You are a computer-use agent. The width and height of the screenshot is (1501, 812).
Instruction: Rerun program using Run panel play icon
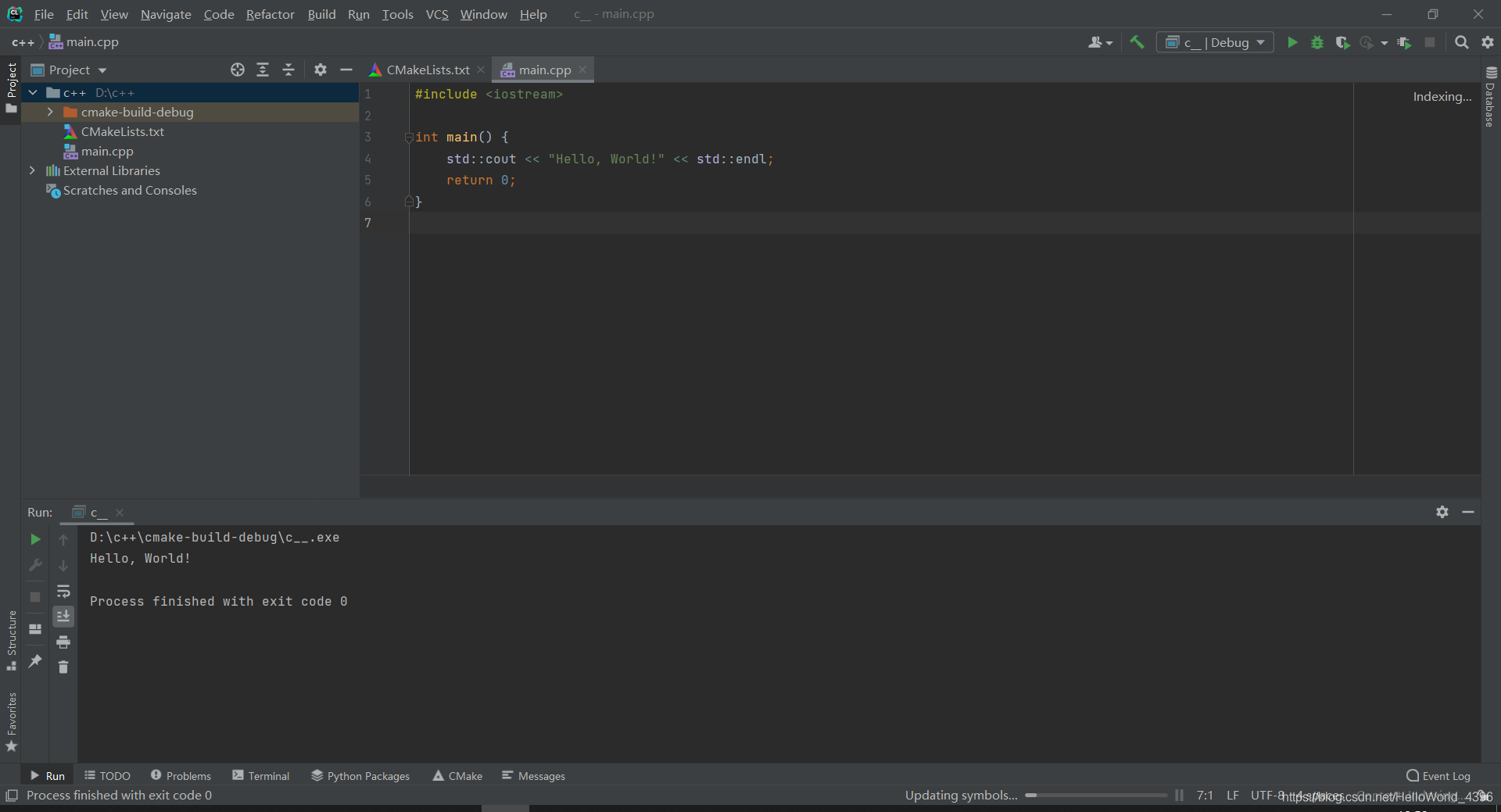35,539
